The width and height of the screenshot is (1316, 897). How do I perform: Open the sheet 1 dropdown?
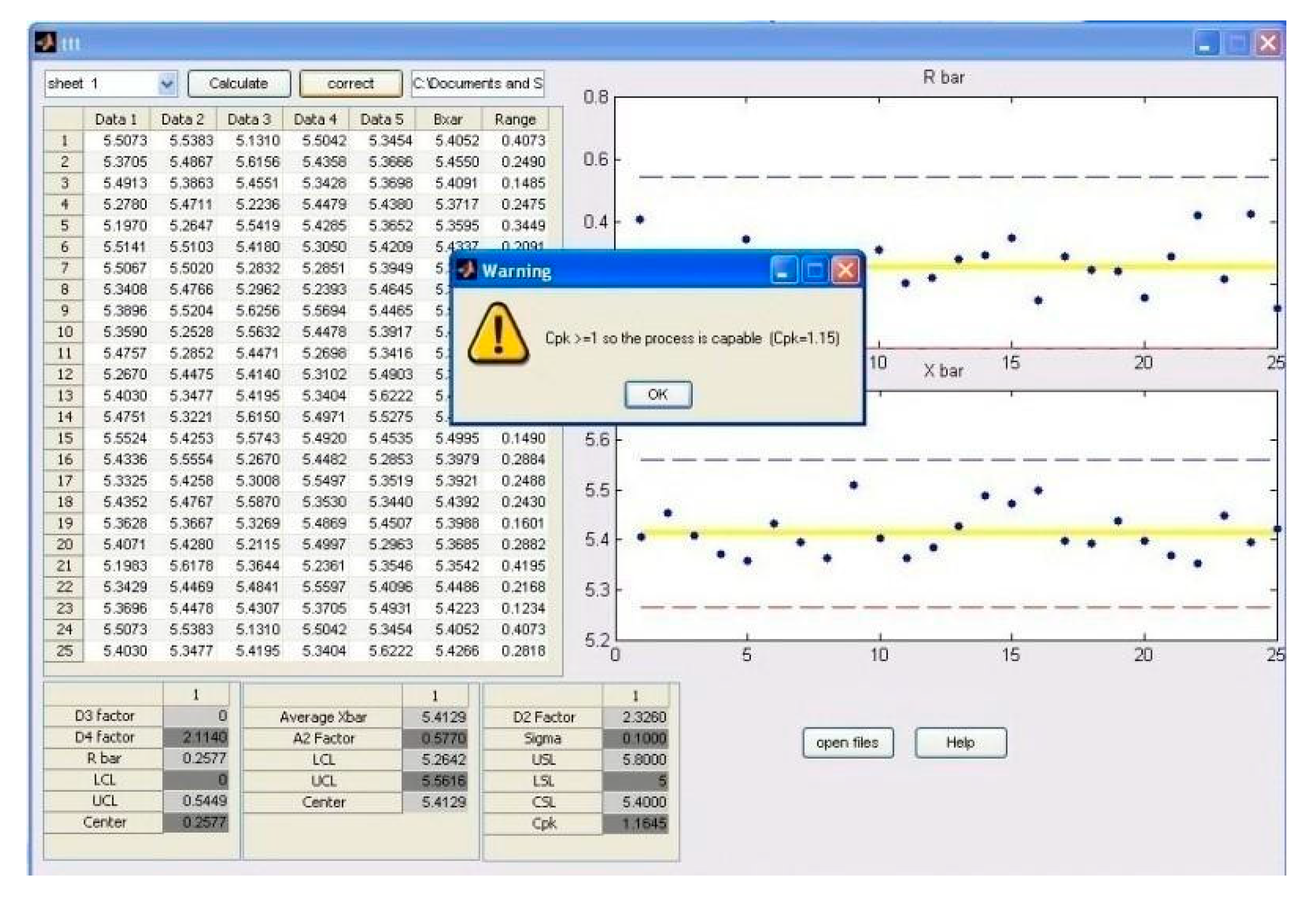(x=167, y=84)
